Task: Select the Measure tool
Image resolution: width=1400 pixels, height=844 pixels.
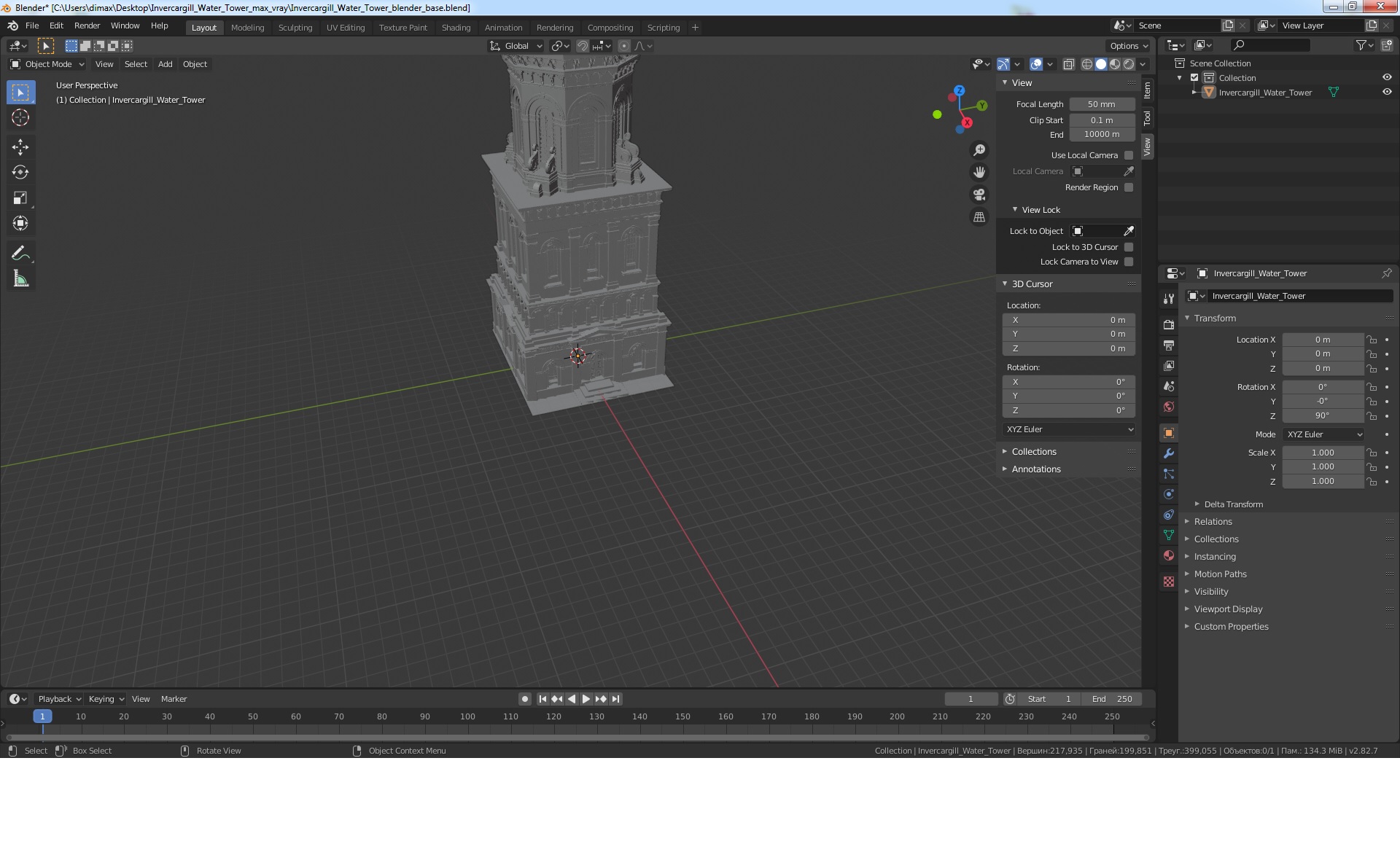Action: (x=20, y=279)
